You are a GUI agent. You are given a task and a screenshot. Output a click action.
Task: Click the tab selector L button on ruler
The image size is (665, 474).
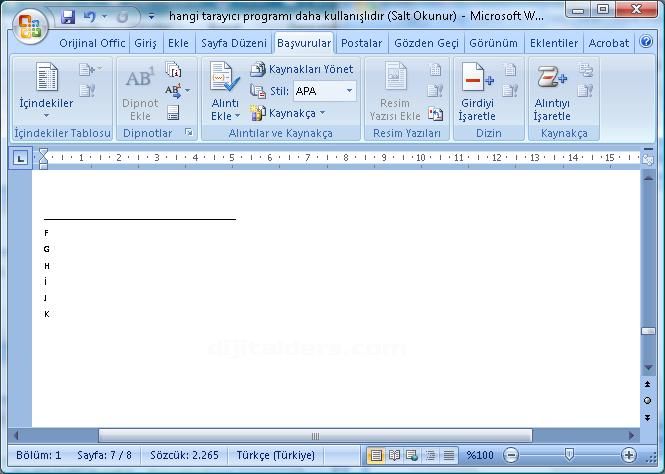20,159
